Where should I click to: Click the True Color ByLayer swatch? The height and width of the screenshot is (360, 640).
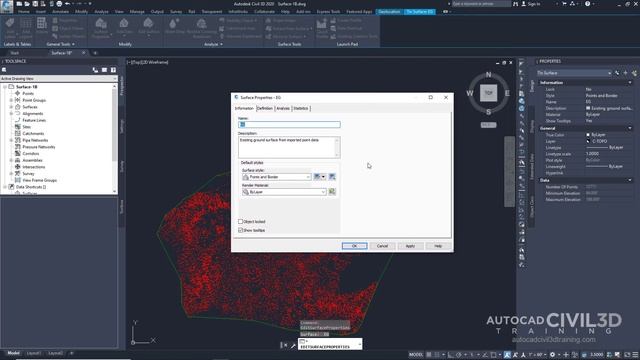click(588, 135)
